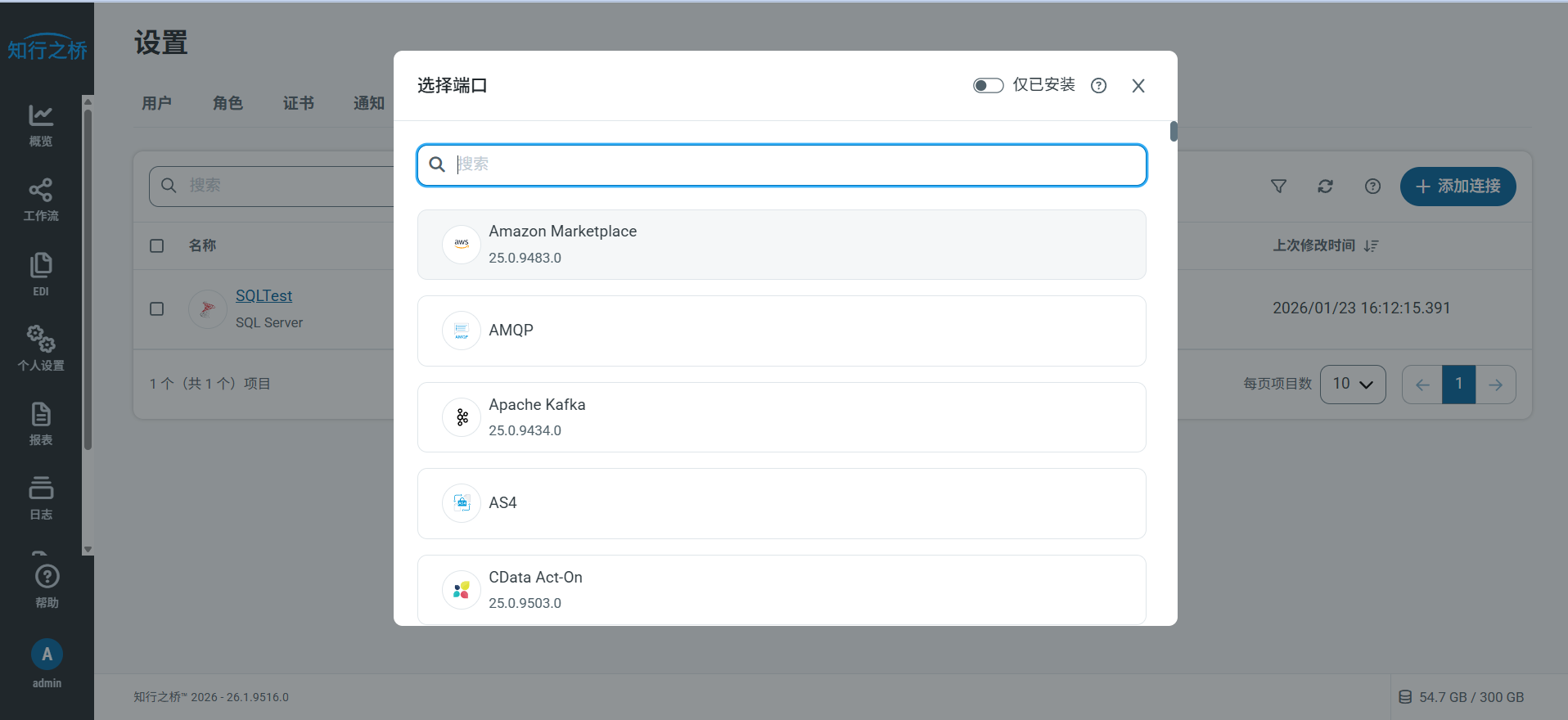Click the 54.7 GB / 300 GB storage text
Image resolution: width=1568 pixels, height=720 pixels.
click(1471, 697)
